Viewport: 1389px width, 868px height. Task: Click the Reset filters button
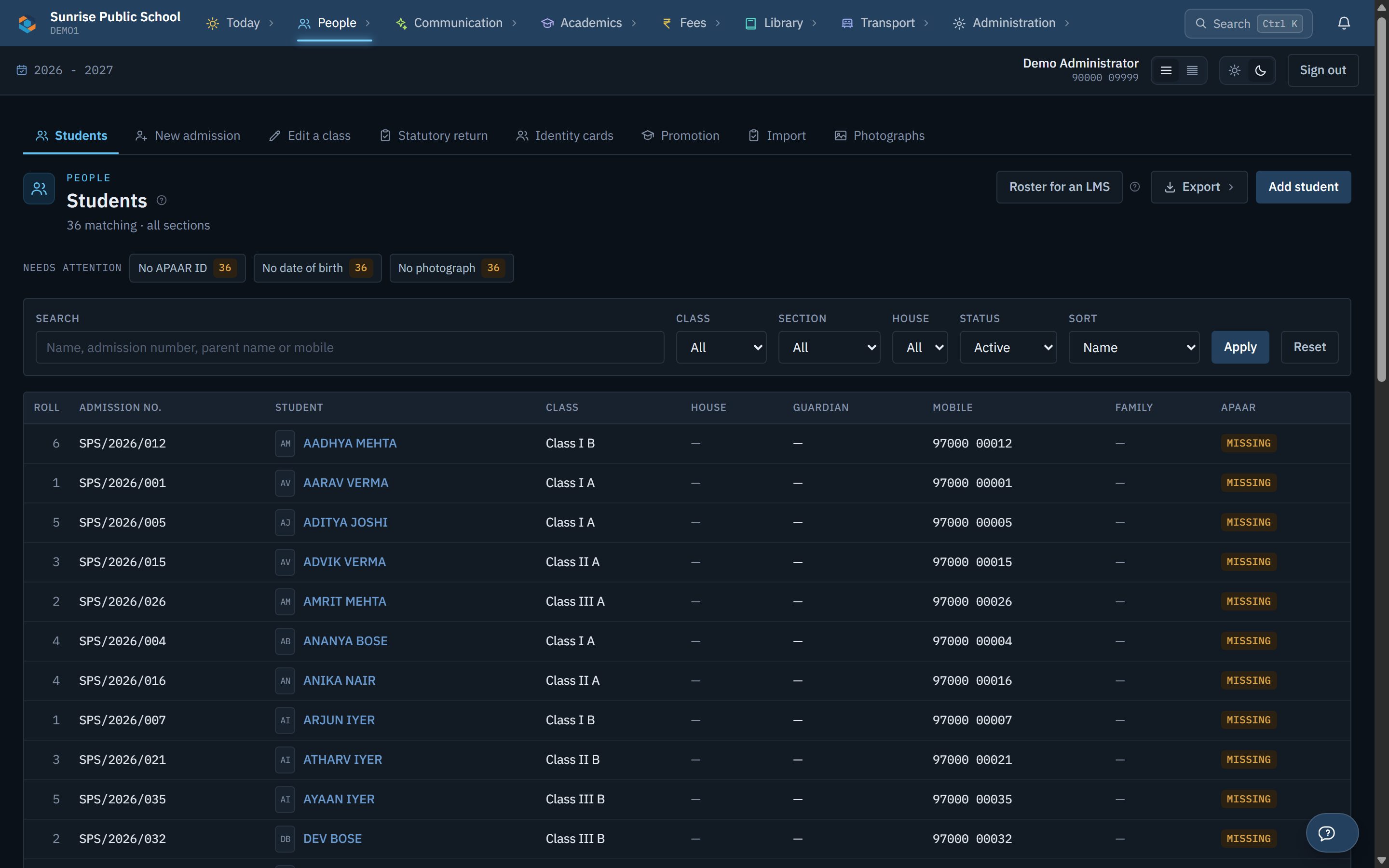click(1309, 347)
